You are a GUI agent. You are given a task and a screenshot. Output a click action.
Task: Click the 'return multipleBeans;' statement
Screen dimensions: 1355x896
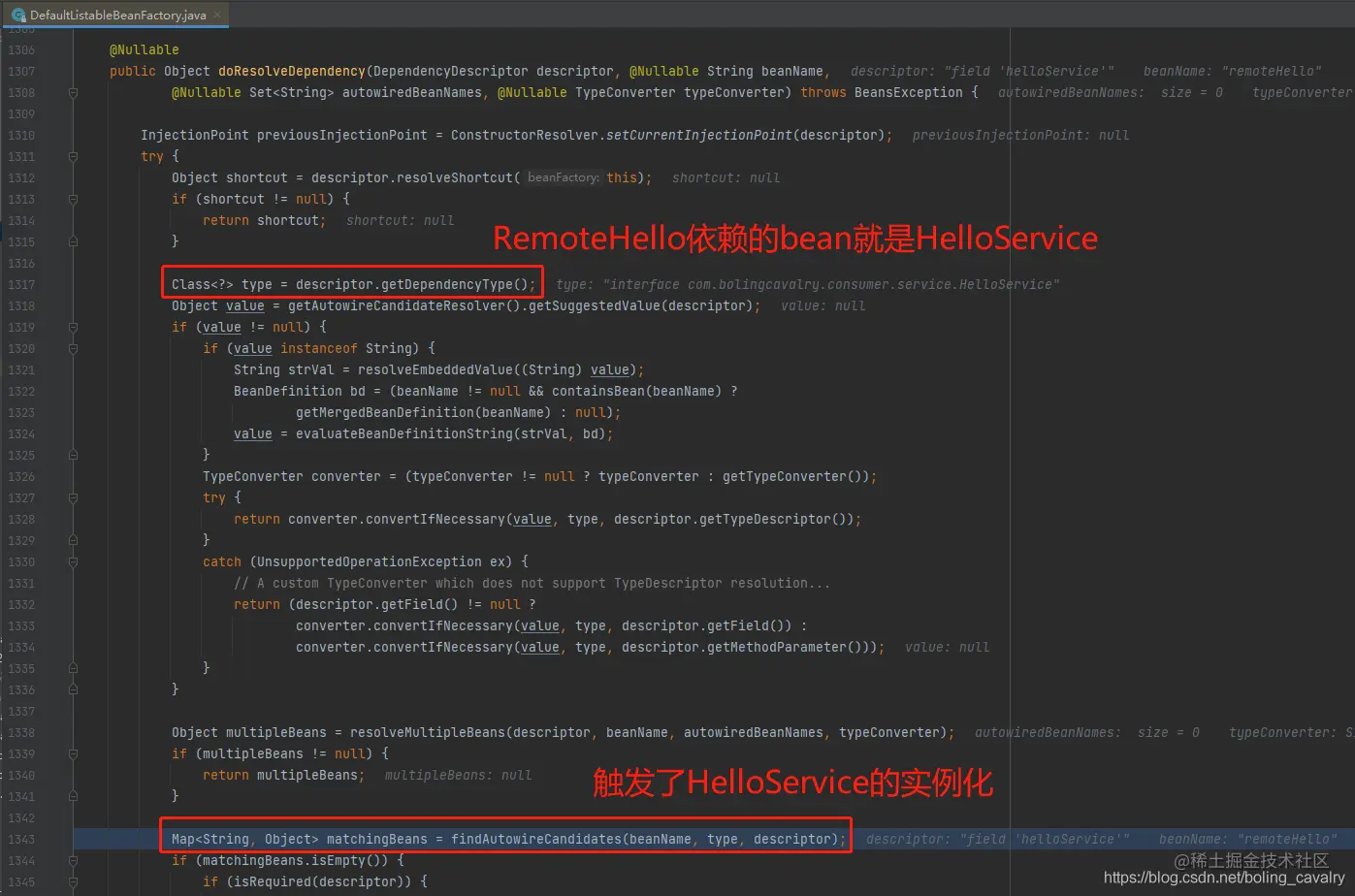tap(284, 776)
